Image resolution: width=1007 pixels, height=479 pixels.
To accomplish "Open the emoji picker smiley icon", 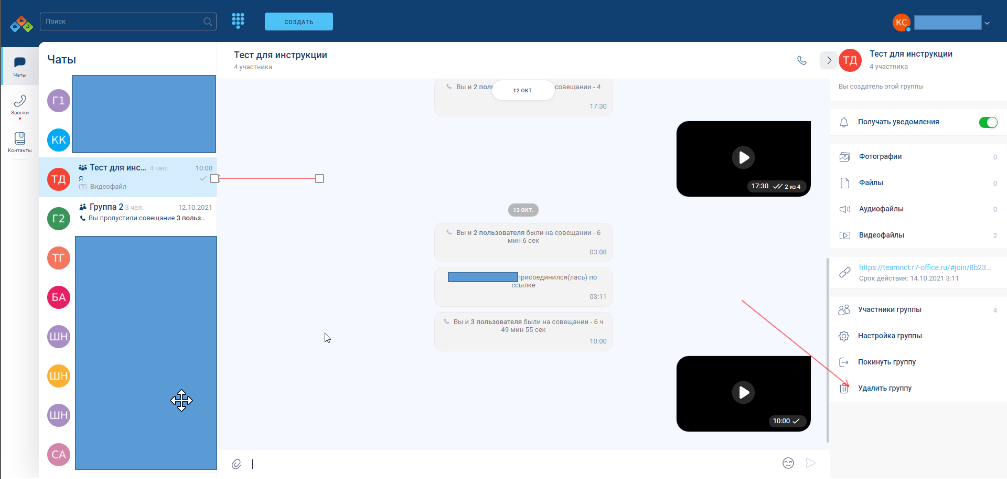I will (788, 463).
